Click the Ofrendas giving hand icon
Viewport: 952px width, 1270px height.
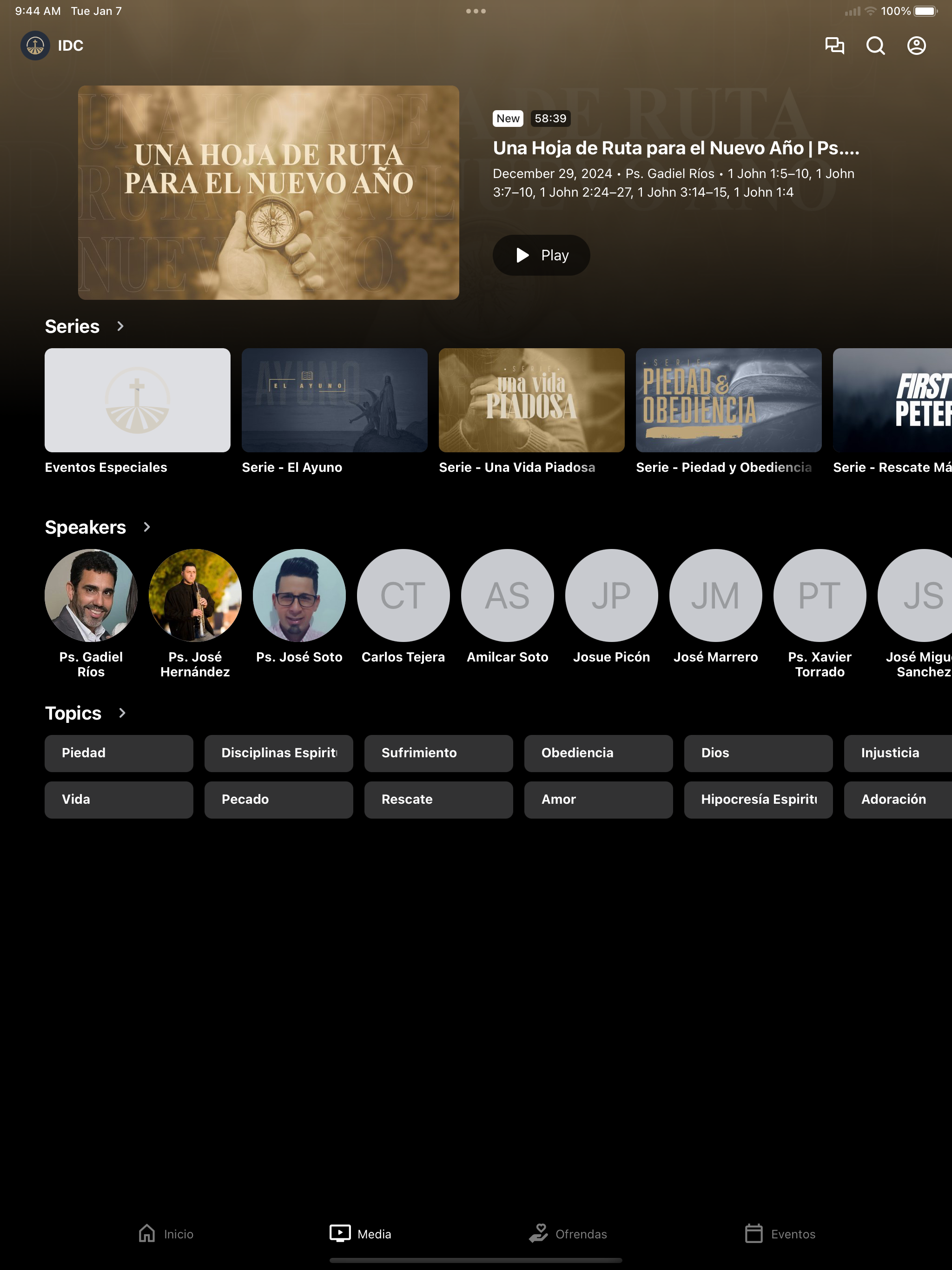[x=539, y=1233]
